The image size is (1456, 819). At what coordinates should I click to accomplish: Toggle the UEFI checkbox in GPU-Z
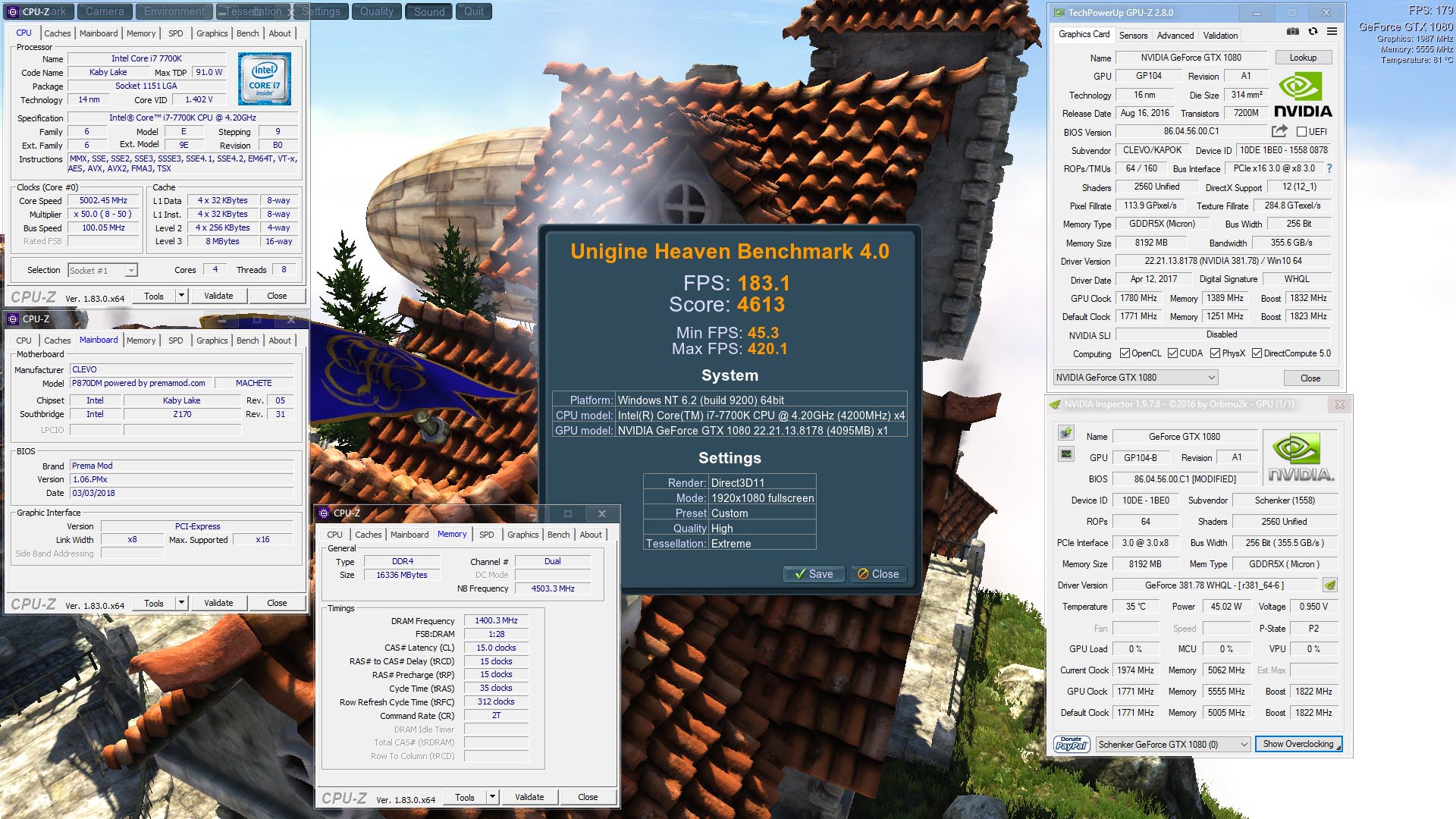(x=1301, y=132)
